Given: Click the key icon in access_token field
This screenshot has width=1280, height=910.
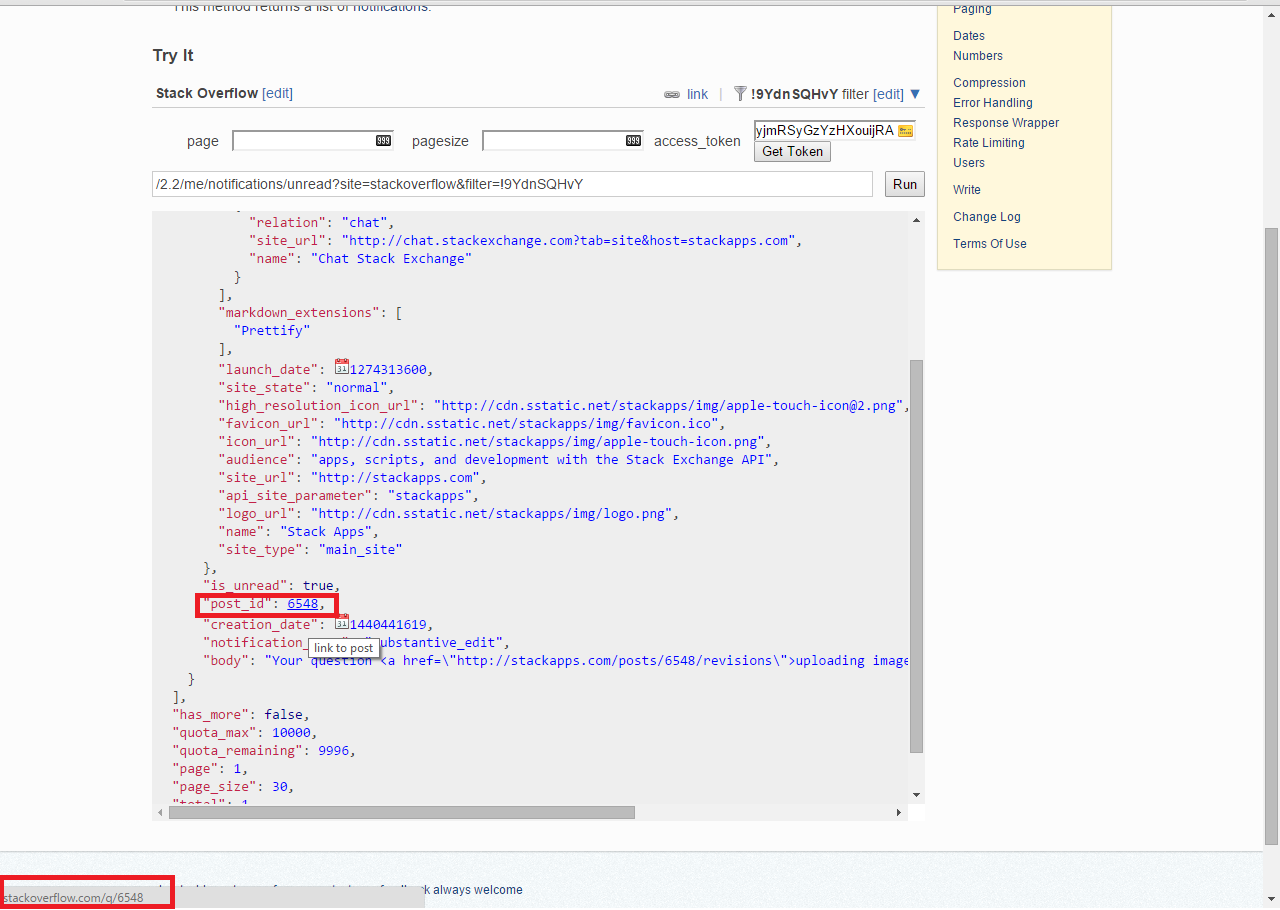Looking at the screenshot, I should 905,131.
